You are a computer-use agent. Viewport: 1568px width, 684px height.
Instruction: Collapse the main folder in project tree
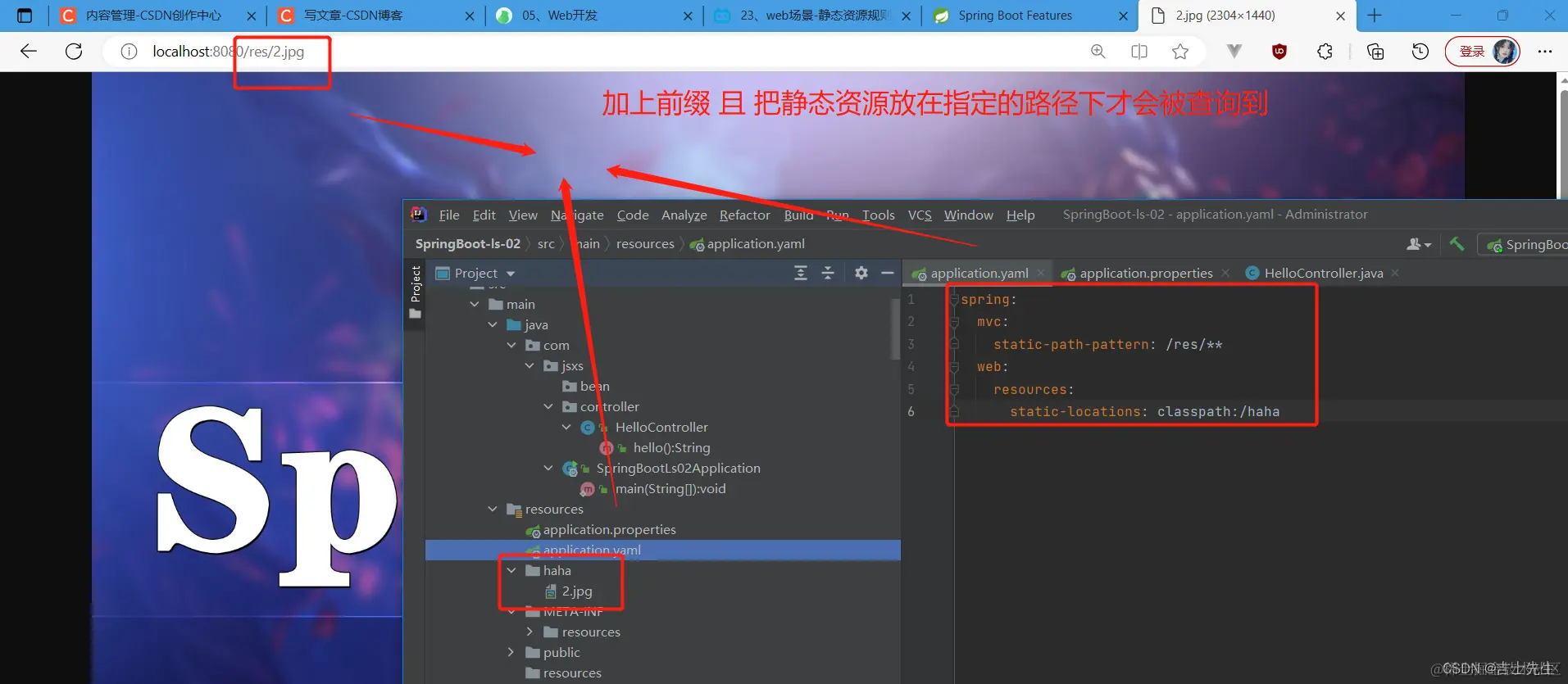(475, 304)
